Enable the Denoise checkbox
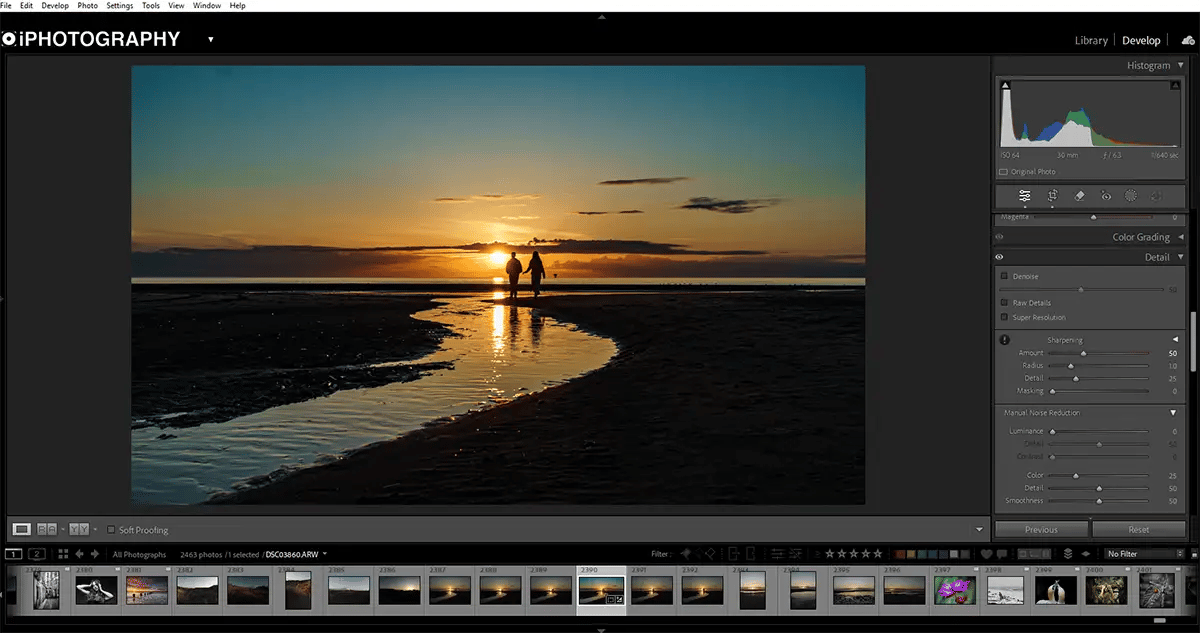Viewport: 1200px width, 633px height. [x=1005, y=276]
